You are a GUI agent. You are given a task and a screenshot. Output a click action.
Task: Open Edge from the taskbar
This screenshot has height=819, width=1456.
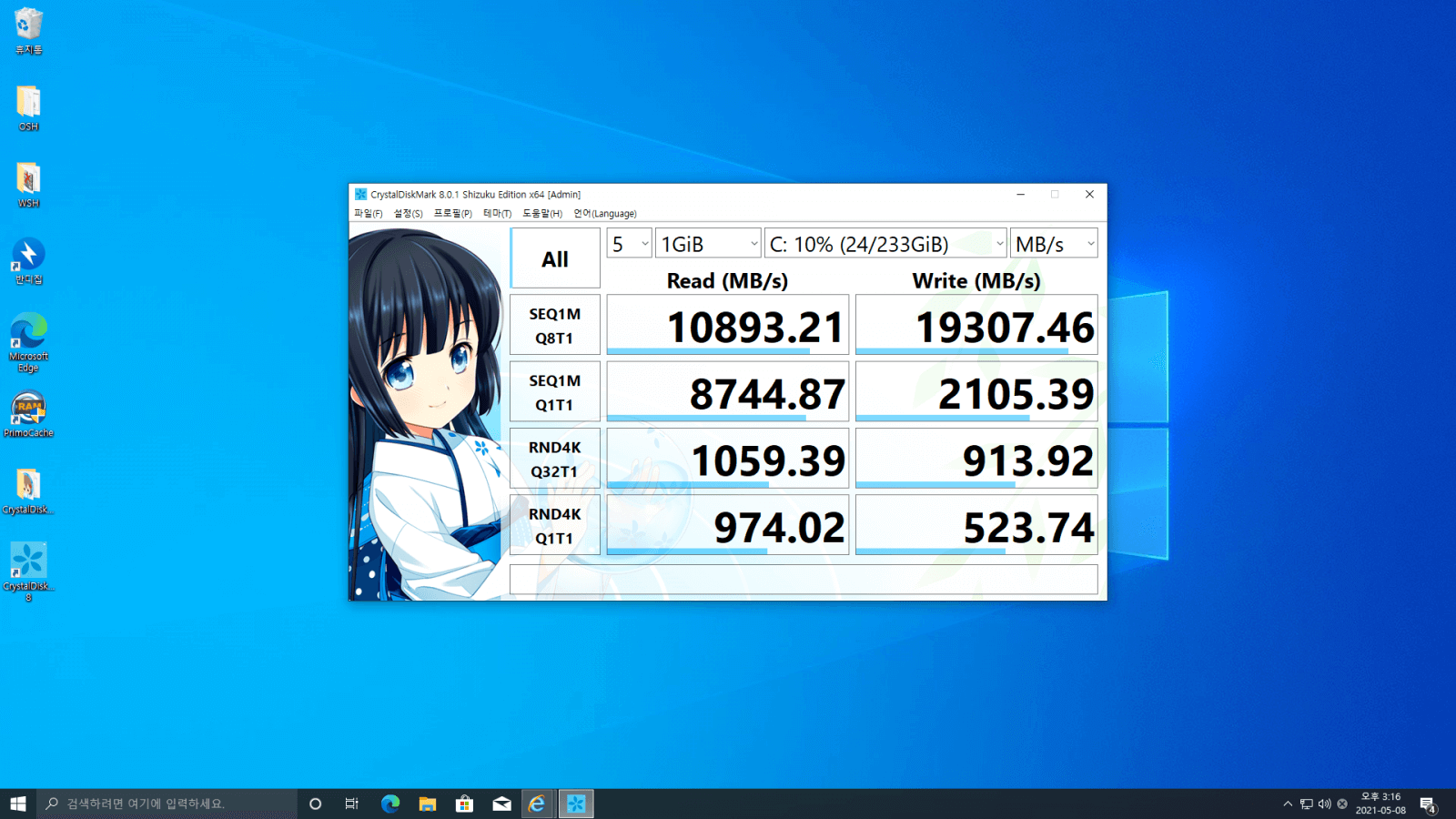[390, 804]
